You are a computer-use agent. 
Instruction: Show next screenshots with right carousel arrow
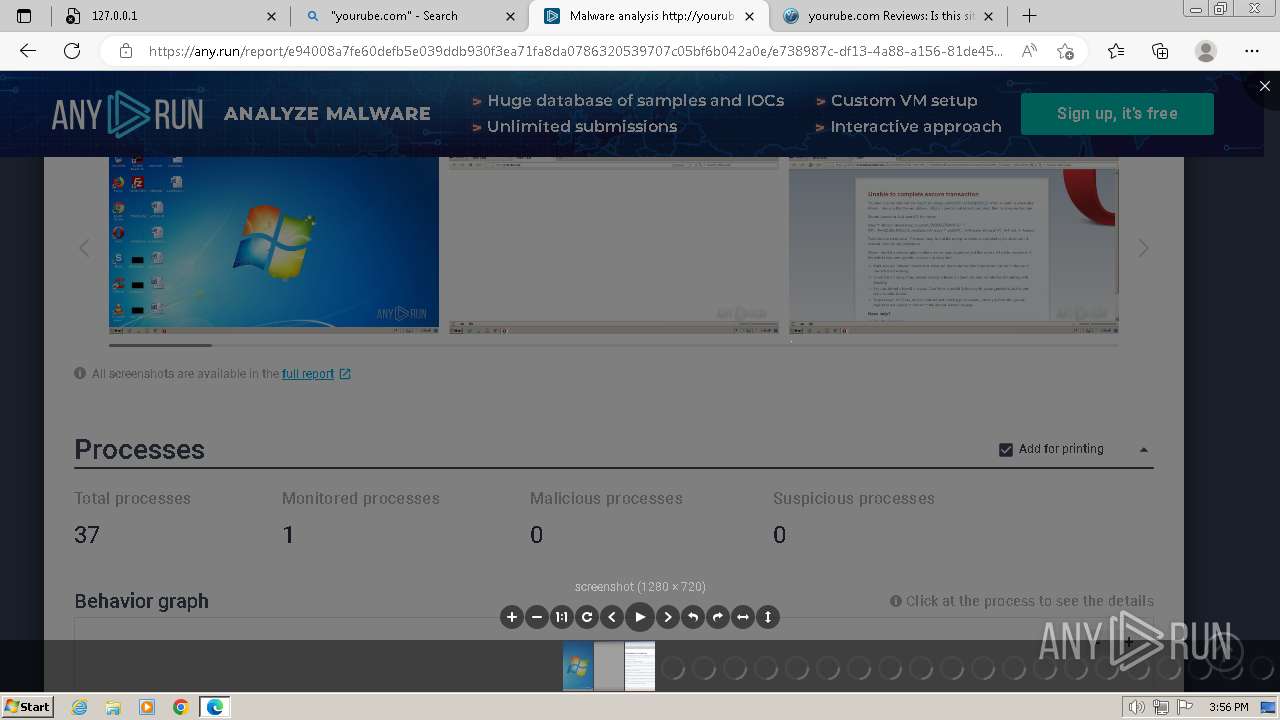pos(1143,248)
